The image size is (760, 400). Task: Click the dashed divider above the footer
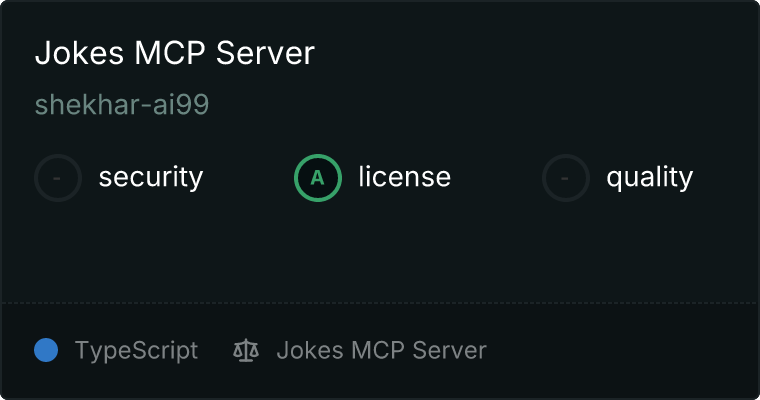tap(380, 302)
